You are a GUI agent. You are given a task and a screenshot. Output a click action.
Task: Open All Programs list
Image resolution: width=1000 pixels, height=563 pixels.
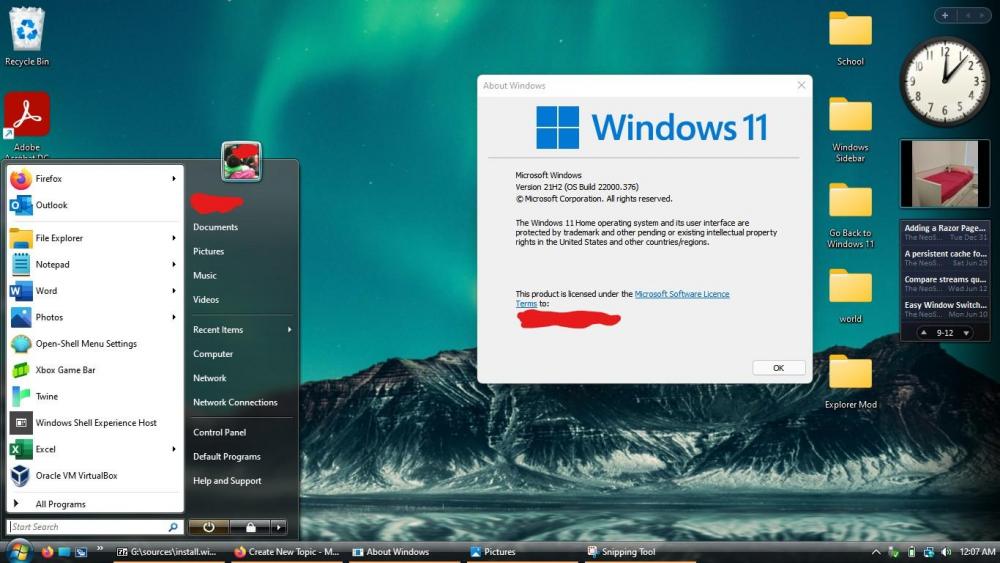pos(60,504)
